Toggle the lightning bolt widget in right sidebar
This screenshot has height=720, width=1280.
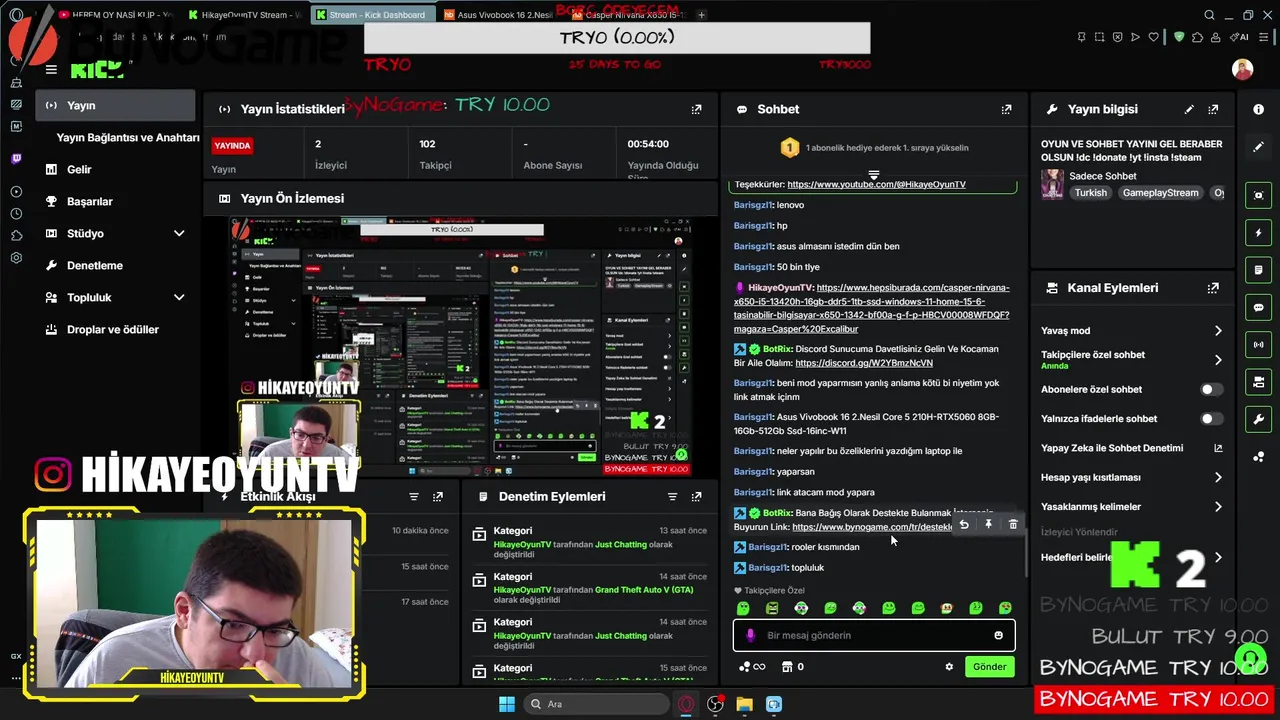click(1258, 233)
